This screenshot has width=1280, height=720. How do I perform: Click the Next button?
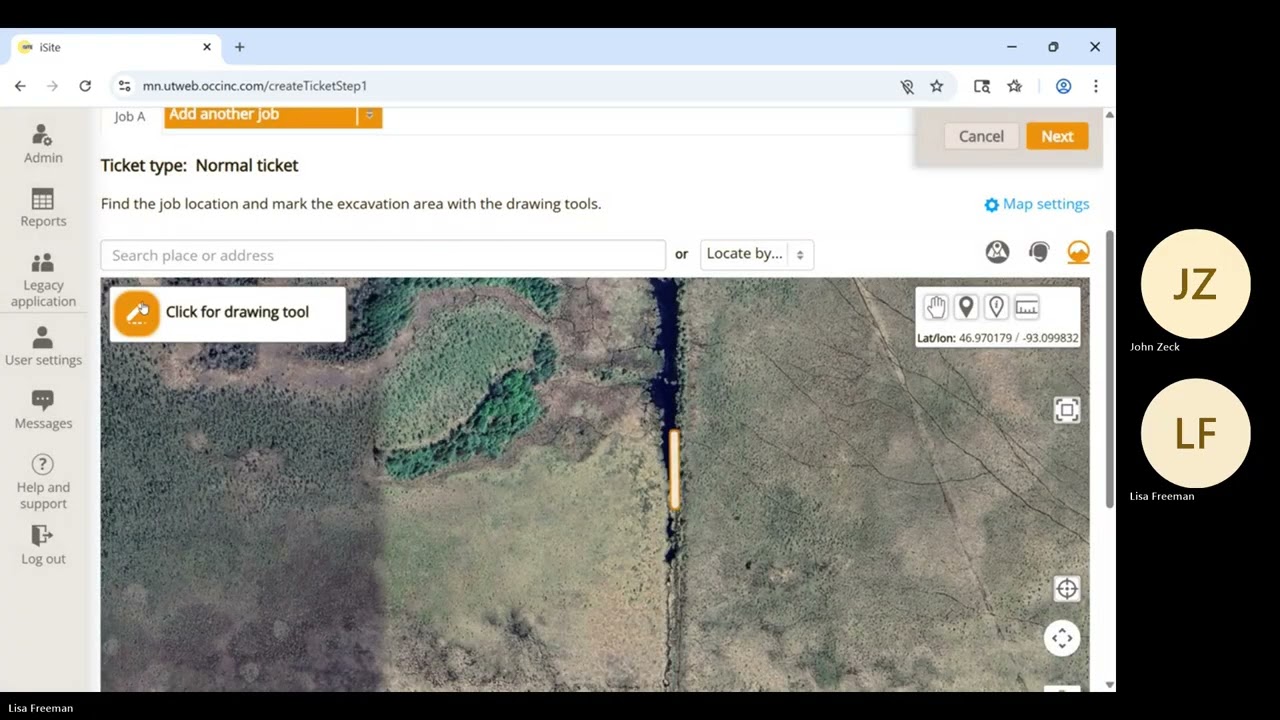pyautogui.click(x=1057, y=136)
